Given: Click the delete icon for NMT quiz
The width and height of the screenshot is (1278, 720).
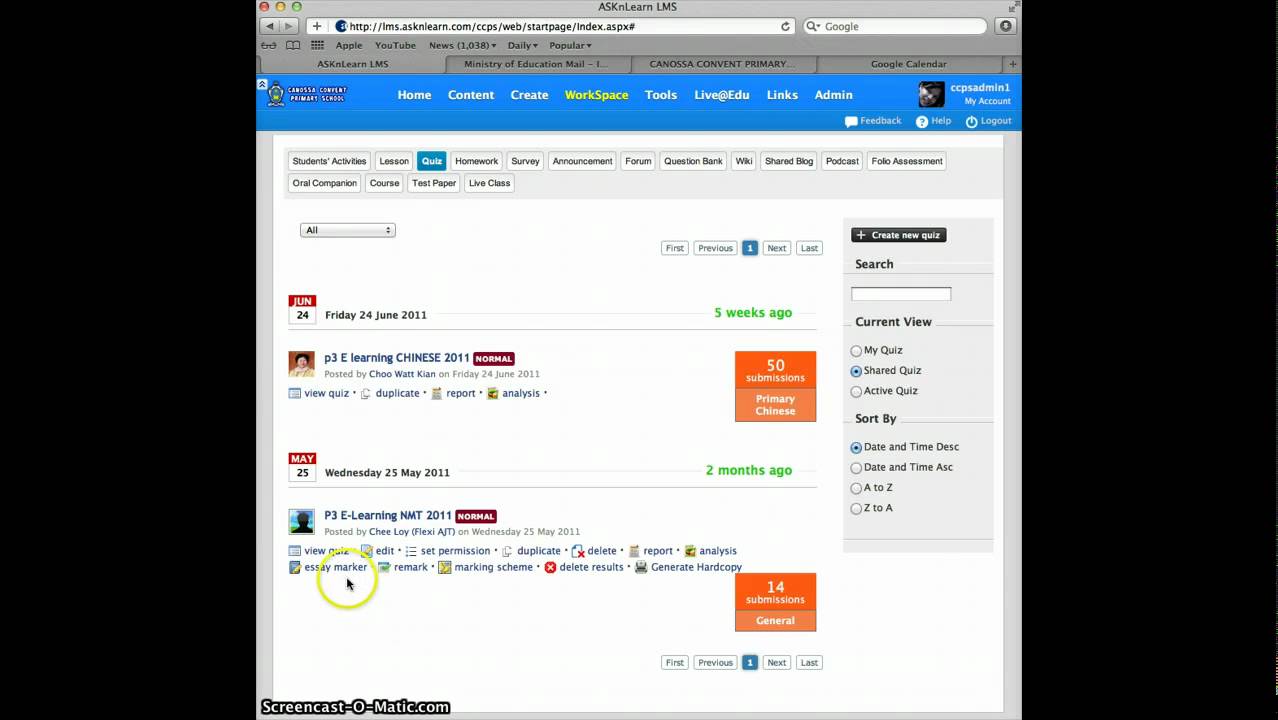Looking at the screenshot, I should tap(578, 551).
